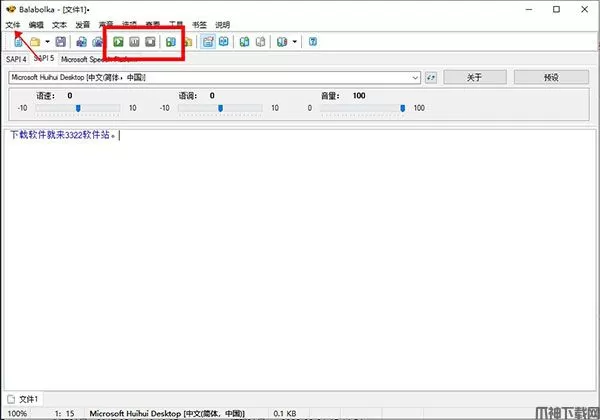Click the blue Help question mark icon
The width and height of the screenshot is (600, 420).
[x=313, y=42]
